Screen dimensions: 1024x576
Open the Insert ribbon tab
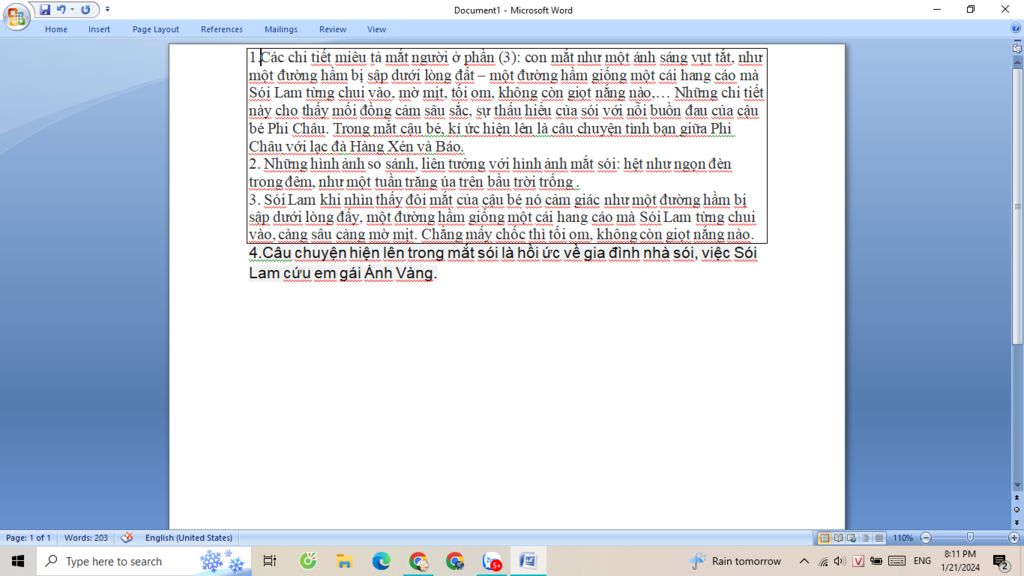[x=99, y=29]
